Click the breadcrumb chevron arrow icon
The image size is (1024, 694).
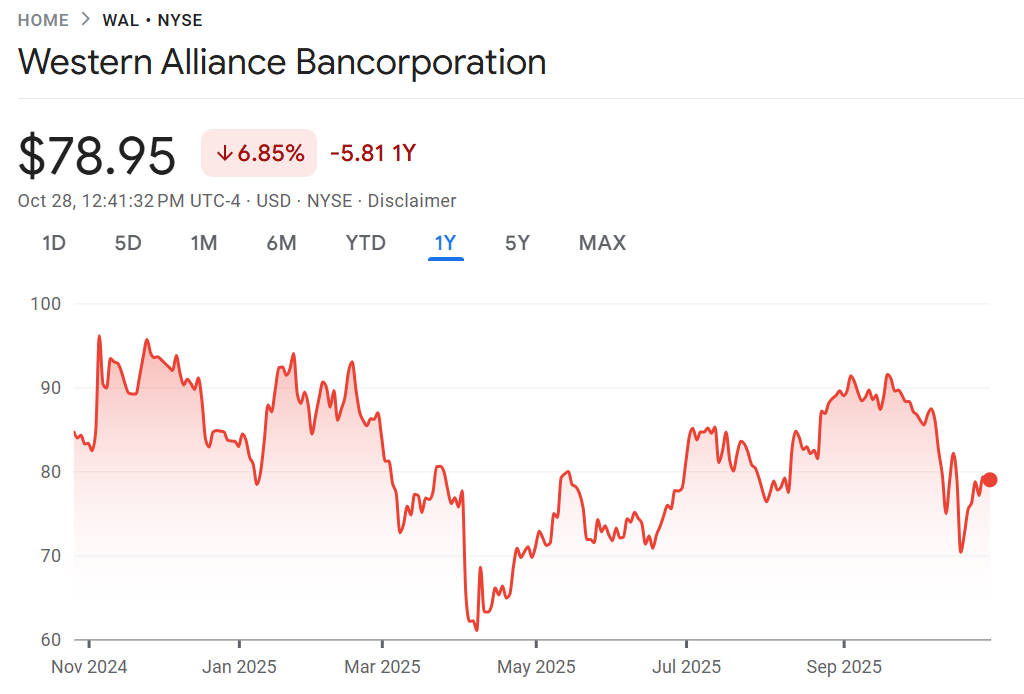[x=86, y=20]
